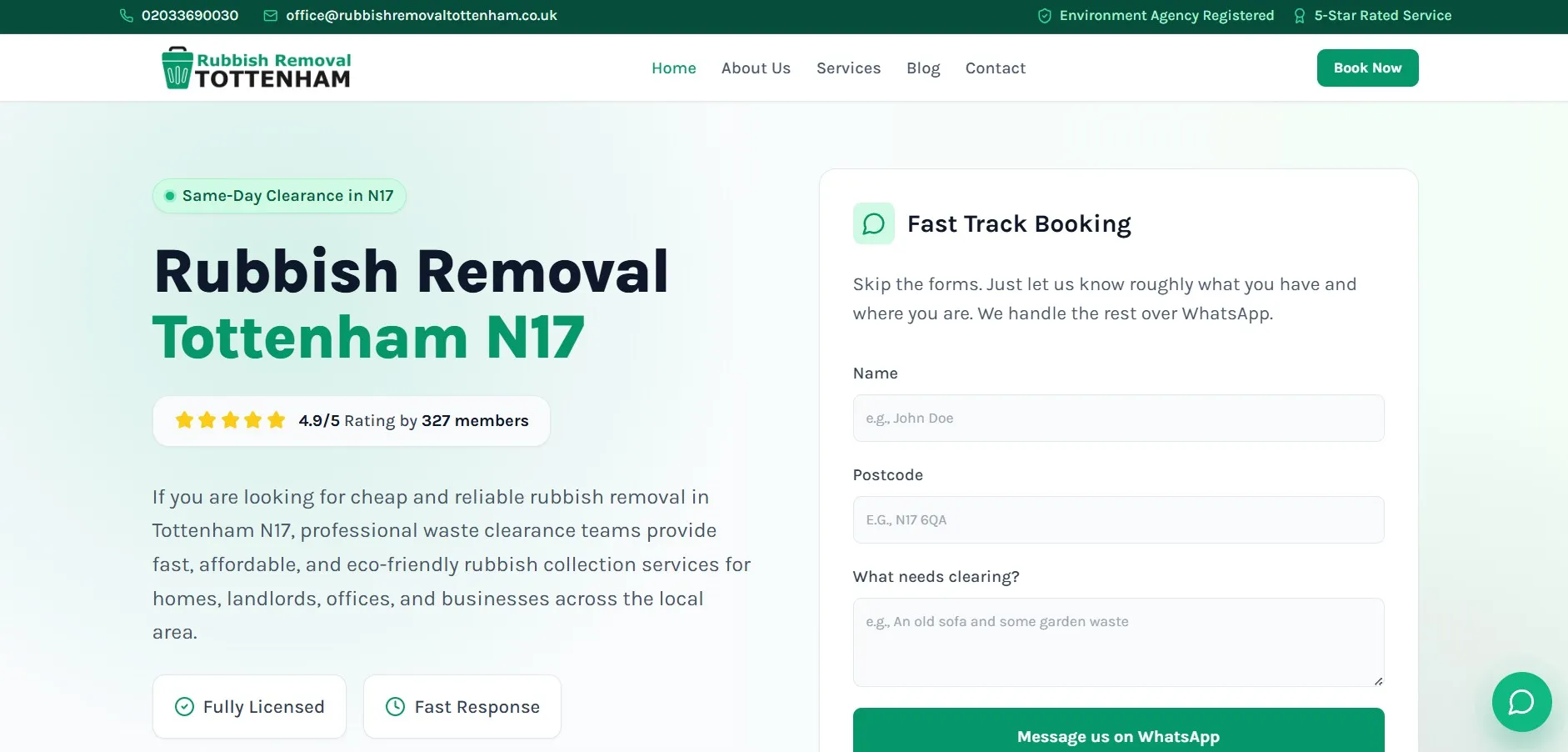Click the green dot in Same-Day badge
Viewport: 1568px width, 752px height.
click(170, 196)
